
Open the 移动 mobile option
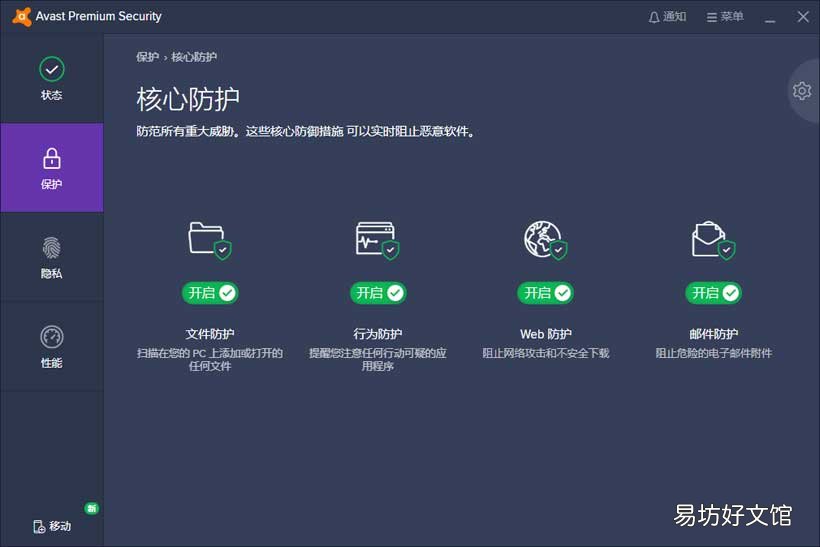click(52, 526)
